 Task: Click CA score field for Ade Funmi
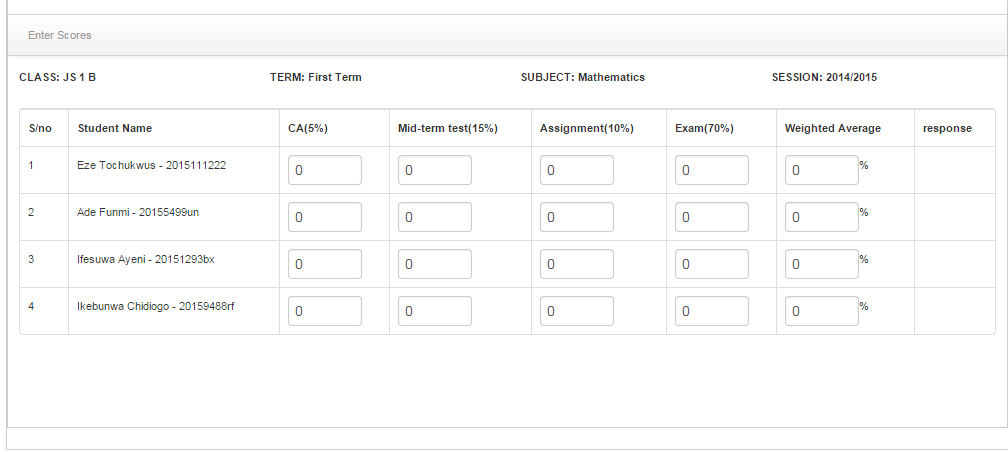tap(325, 218)
